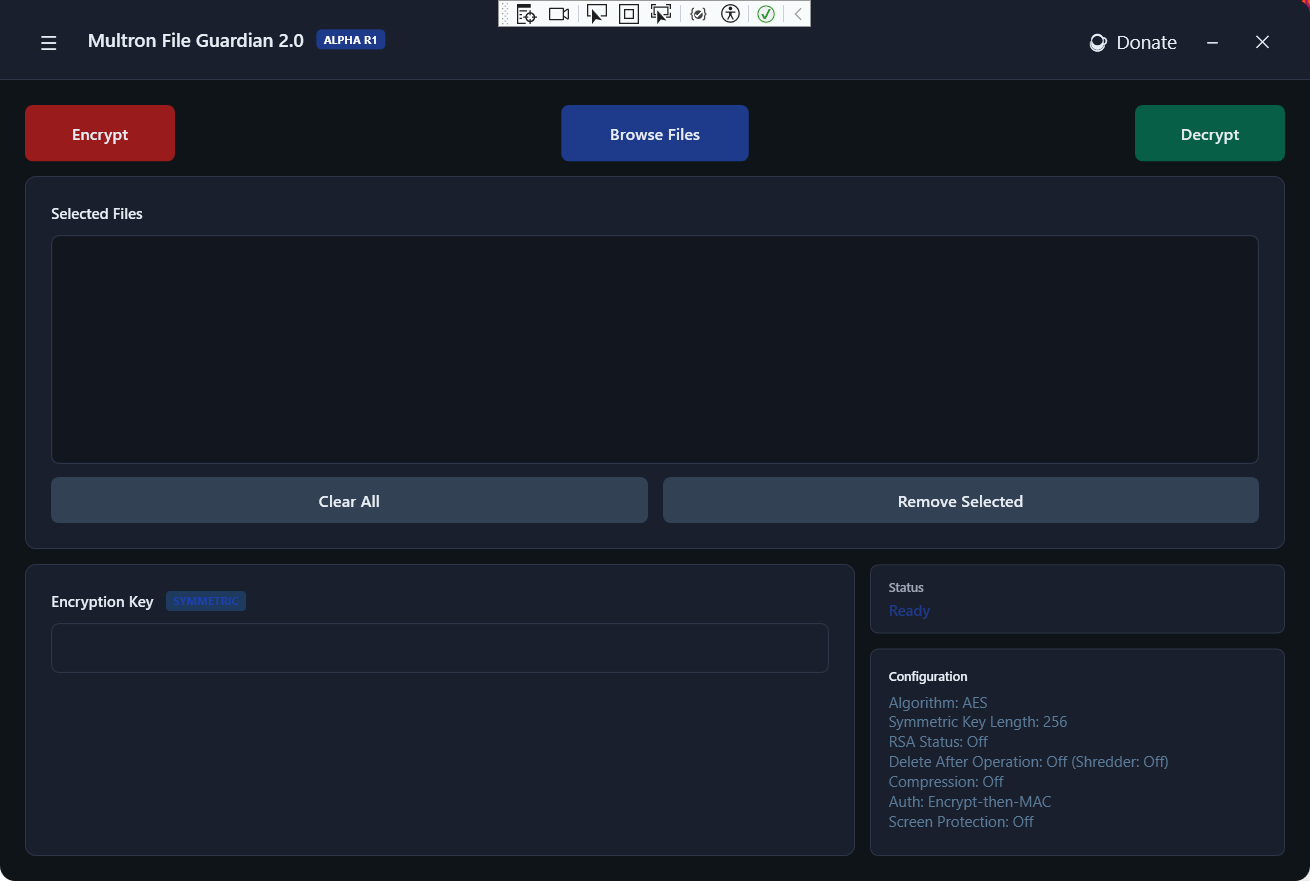Select the 'Algorithm: AES' line
Image resolution: width=1310 pixels, height=881 pixels.
938,703
